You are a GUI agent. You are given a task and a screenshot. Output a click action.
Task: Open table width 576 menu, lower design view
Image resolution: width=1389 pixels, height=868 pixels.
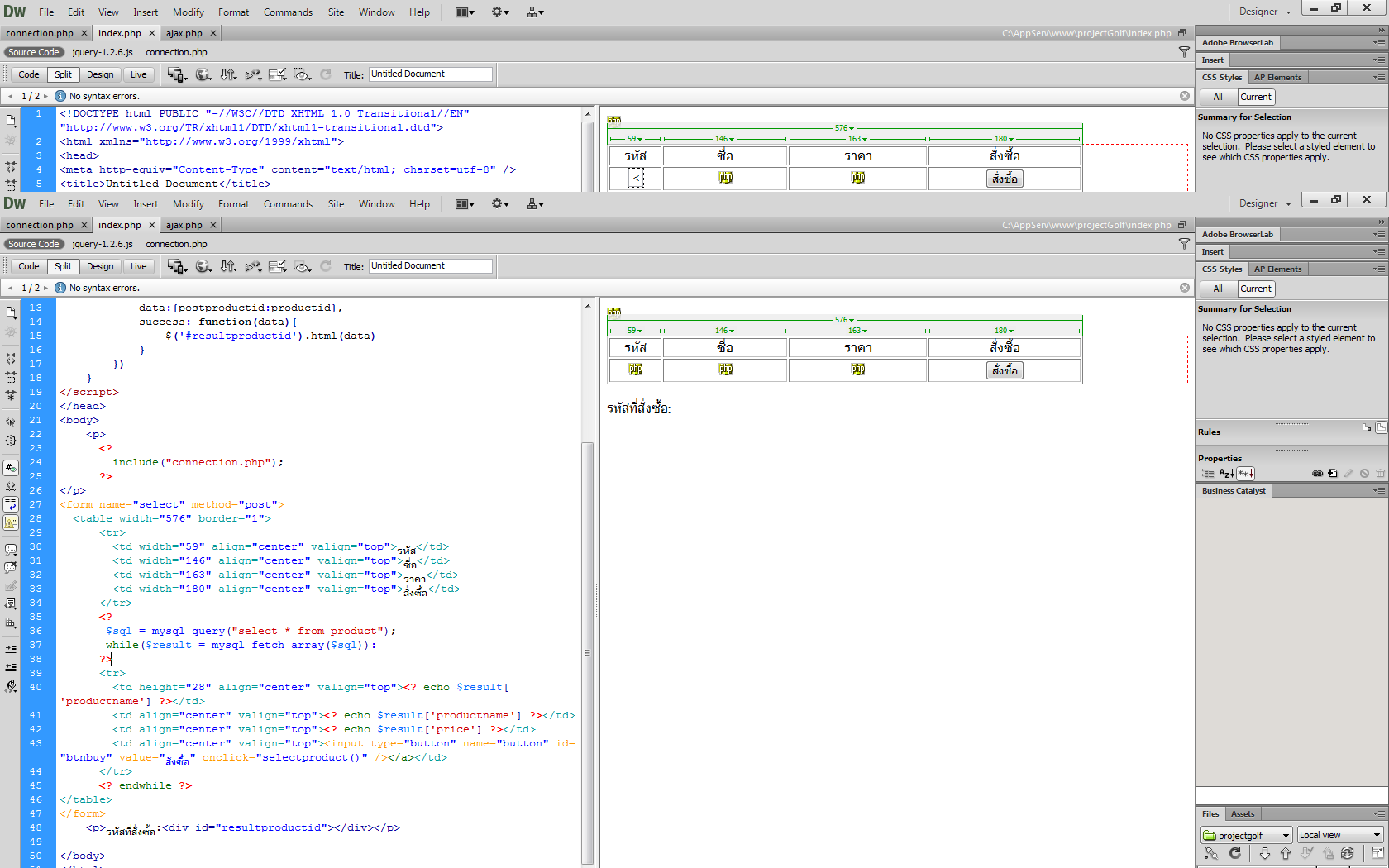pyautogui.click(x=845, y=320)
